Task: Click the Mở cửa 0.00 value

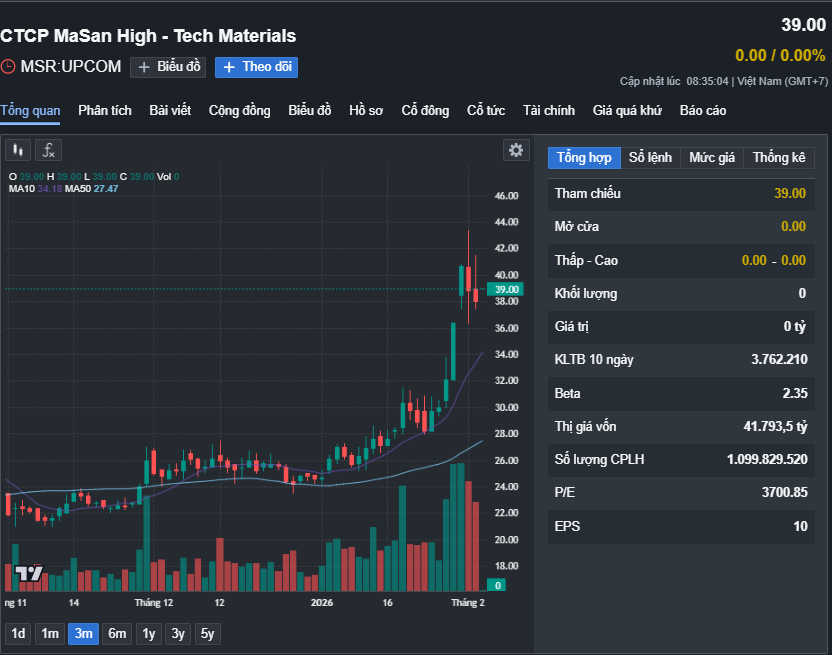Action: [x=793, y=226]
